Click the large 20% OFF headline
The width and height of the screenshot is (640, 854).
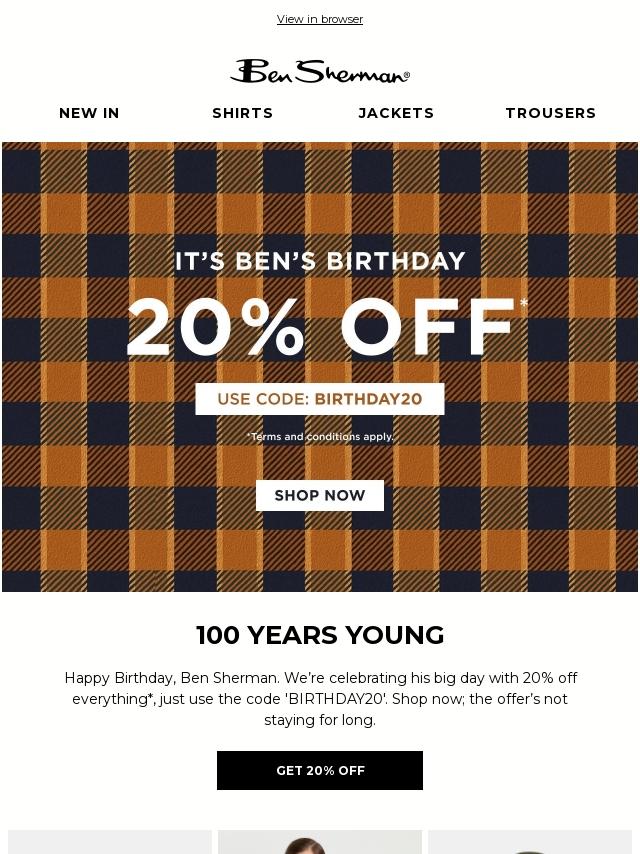click(320, 328)
